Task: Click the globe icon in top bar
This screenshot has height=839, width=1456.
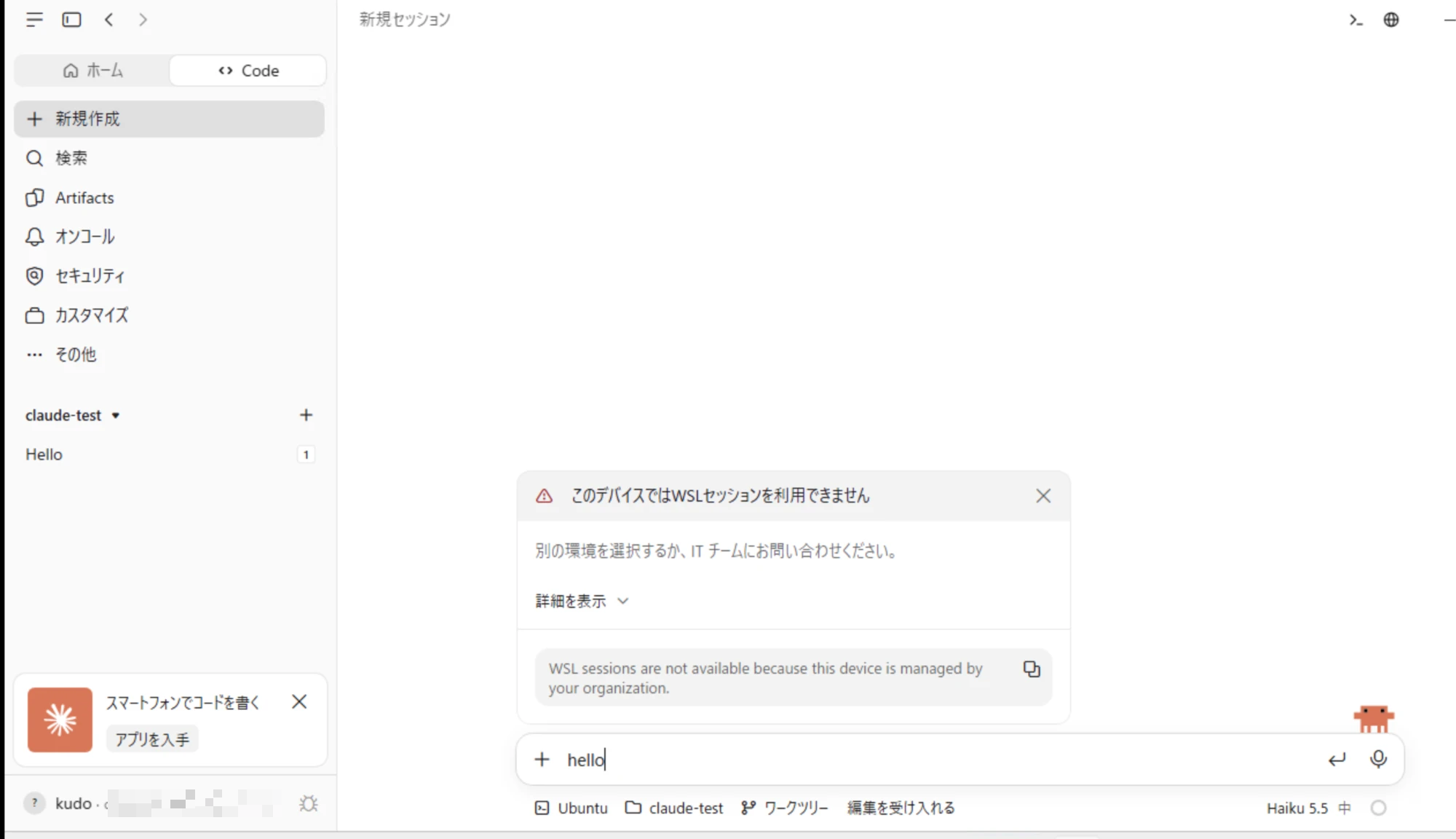Action: pos(1391,20)
